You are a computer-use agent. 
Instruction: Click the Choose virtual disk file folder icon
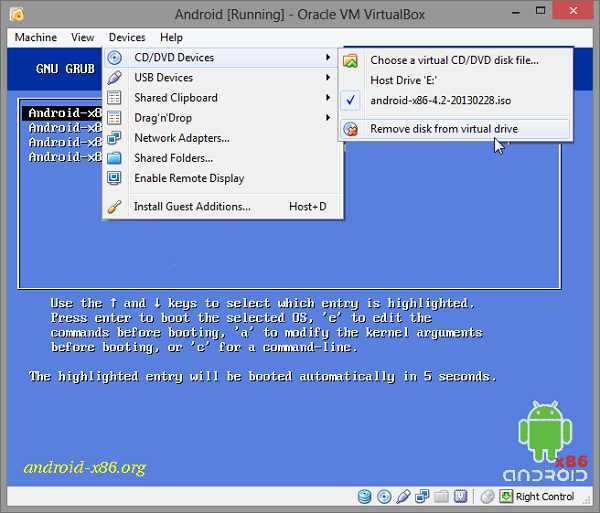pyautogui.click(x=350, y=60)
